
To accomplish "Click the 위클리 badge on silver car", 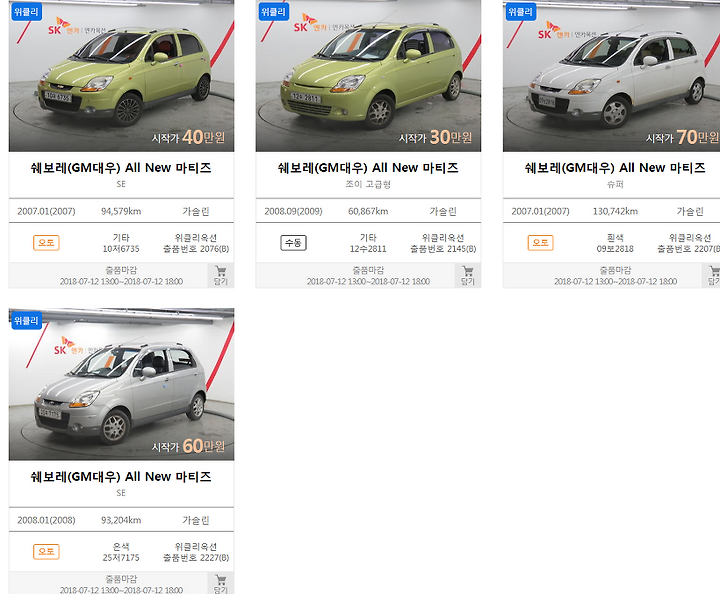I will (26, 320).
